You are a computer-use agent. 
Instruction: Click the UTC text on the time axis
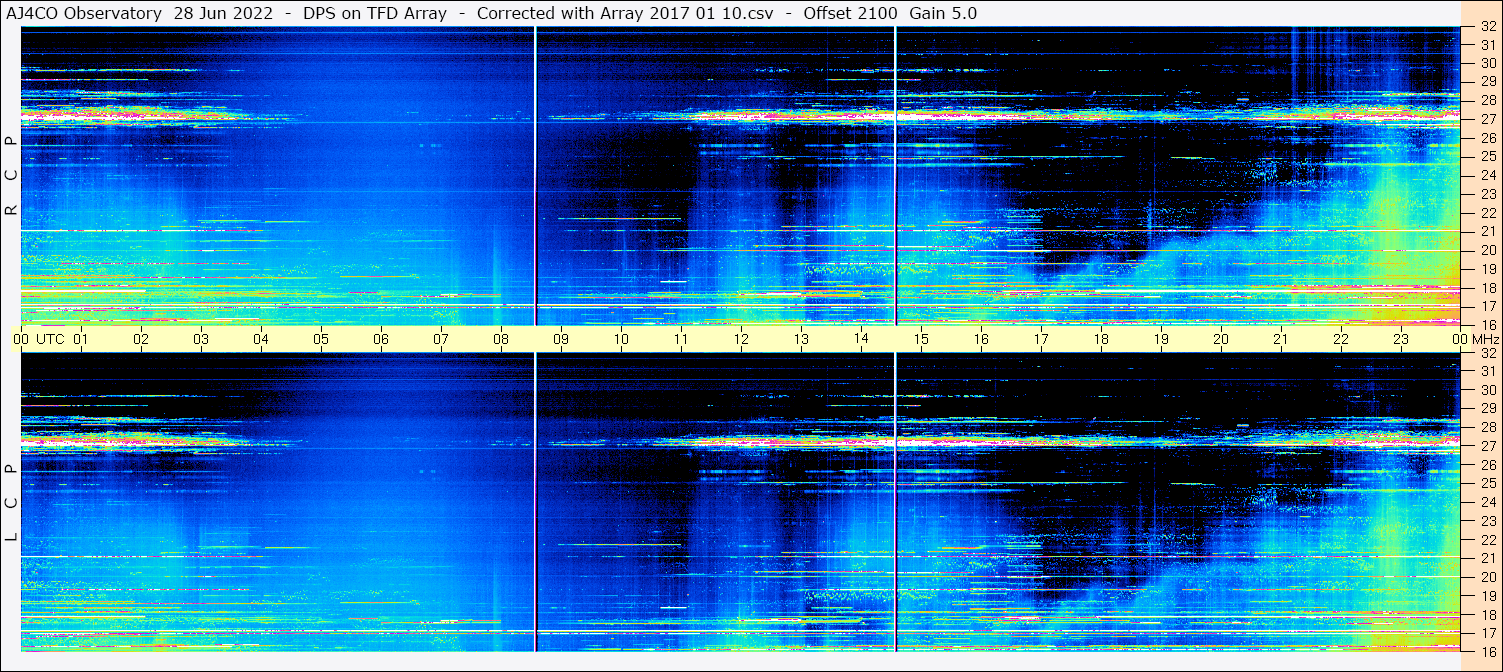tap(51, 339)
